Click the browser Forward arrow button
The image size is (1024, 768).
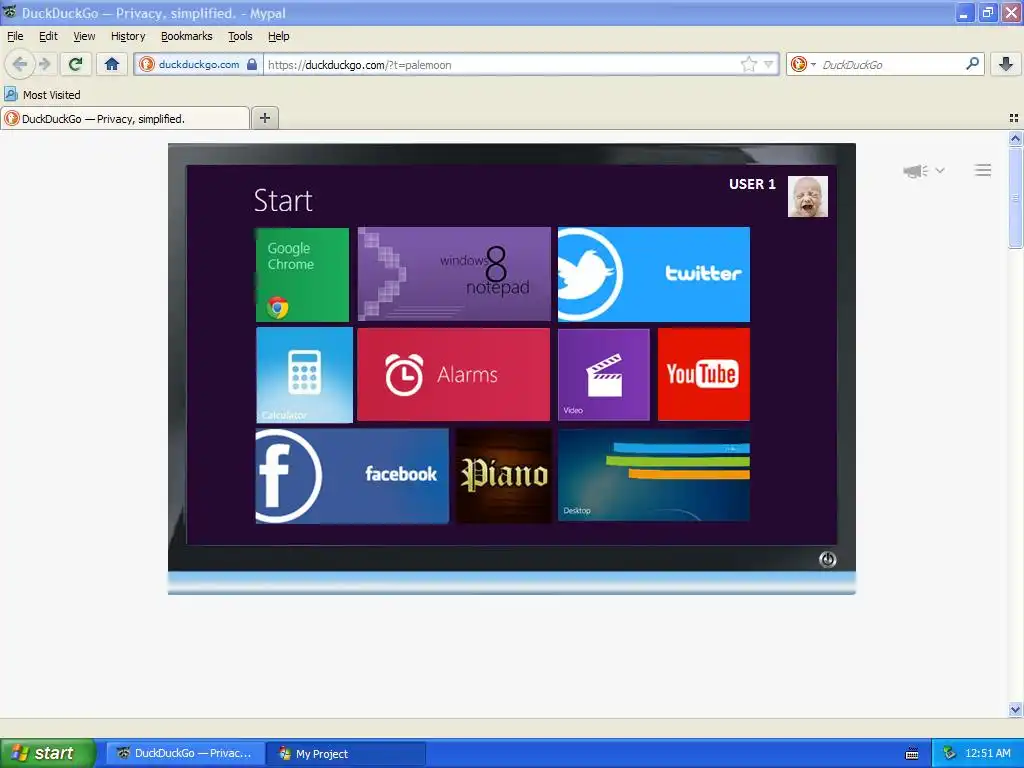[x=44, y=64]
